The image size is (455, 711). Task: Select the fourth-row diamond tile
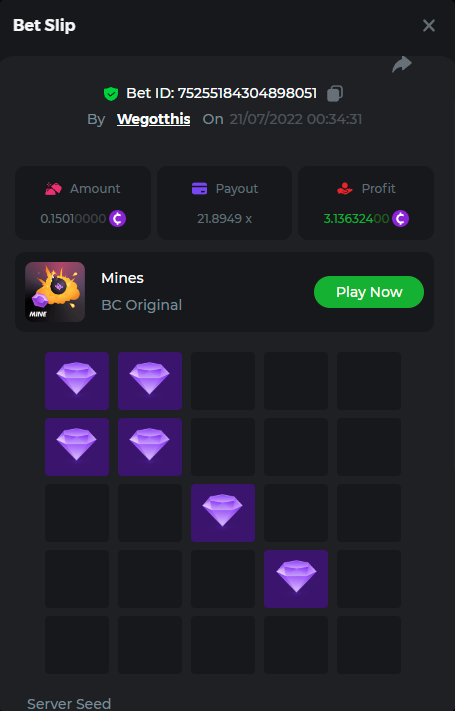pyautogui.click(x=296, y=579)
